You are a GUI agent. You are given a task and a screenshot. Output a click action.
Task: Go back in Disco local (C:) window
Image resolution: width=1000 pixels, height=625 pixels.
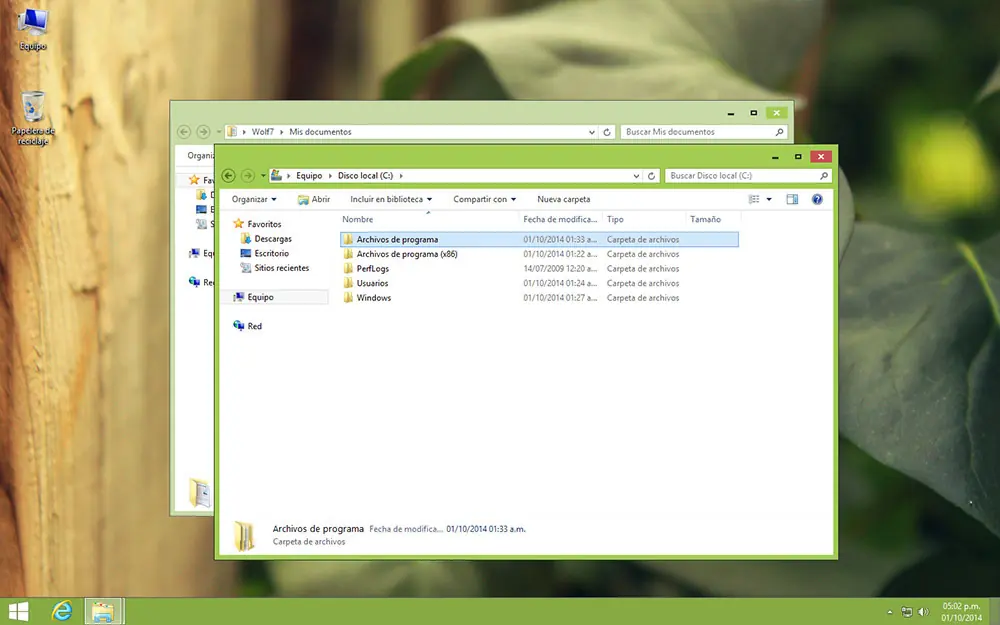coord(228,175)
